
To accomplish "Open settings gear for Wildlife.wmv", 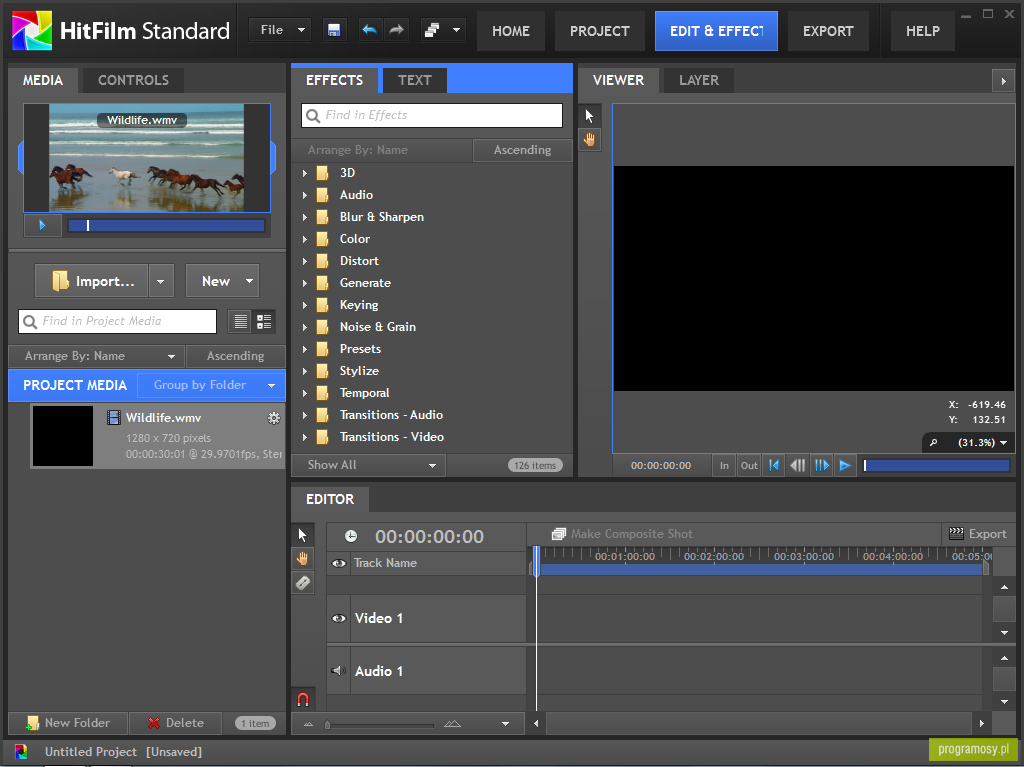I will [x=274, y=418].
